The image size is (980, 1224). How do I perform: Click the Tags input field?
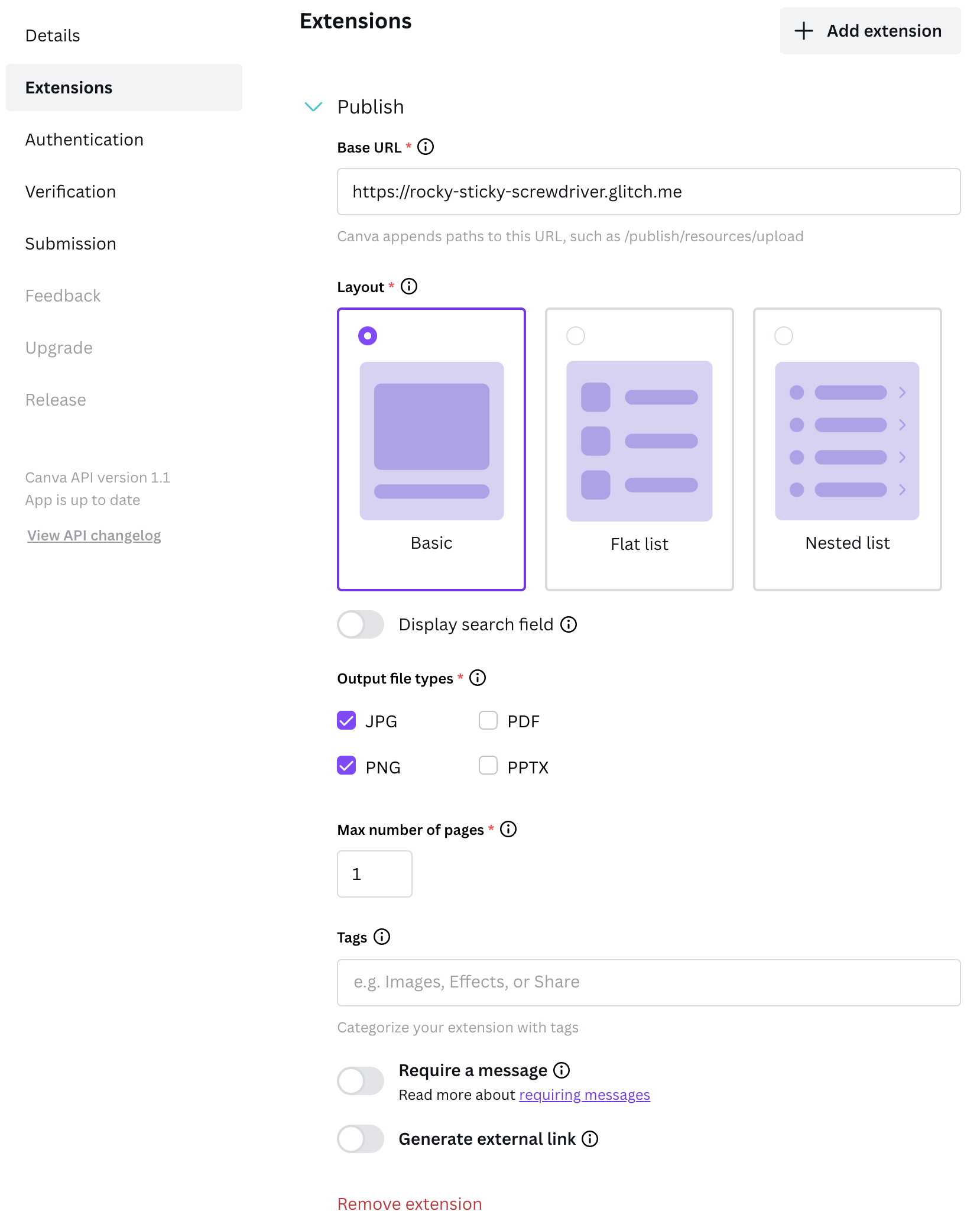648,983
